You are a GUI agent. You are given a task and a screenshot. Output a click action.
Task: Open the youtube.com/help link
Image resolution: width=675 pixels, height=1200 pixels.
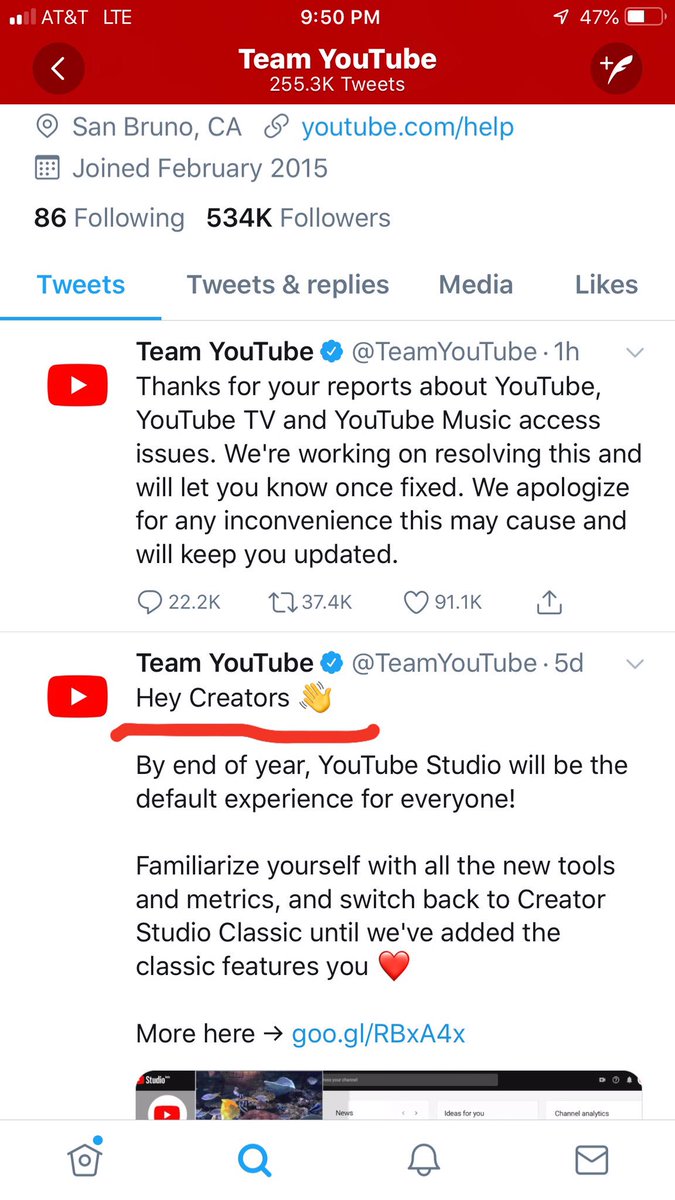(408, 127)
